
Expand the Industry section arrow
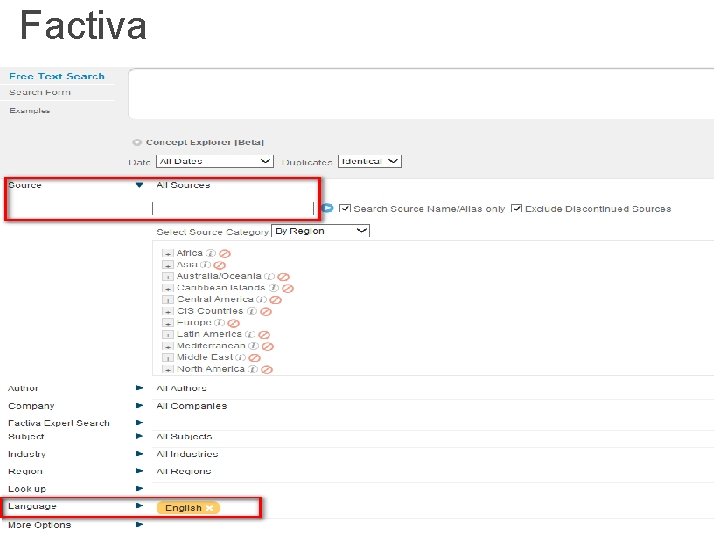pos(140,454)
